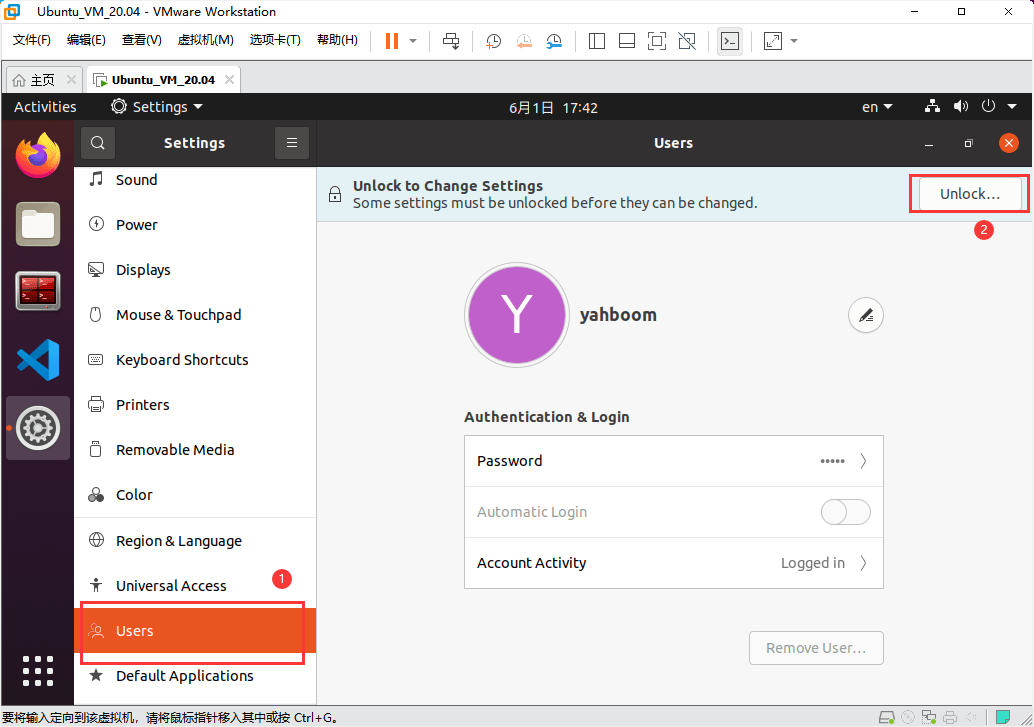Select Removable Media in the sidebar

195,450
